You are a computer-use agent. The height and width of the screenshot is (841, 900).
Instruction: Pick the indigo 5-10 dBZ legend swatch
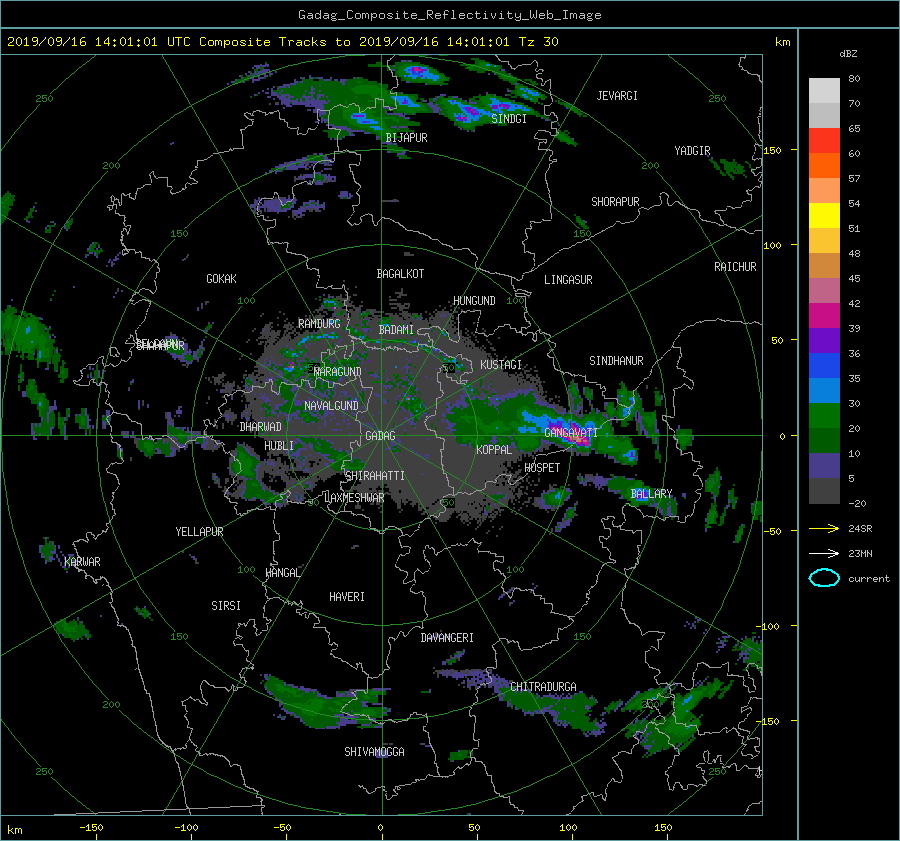pos(824,466)
